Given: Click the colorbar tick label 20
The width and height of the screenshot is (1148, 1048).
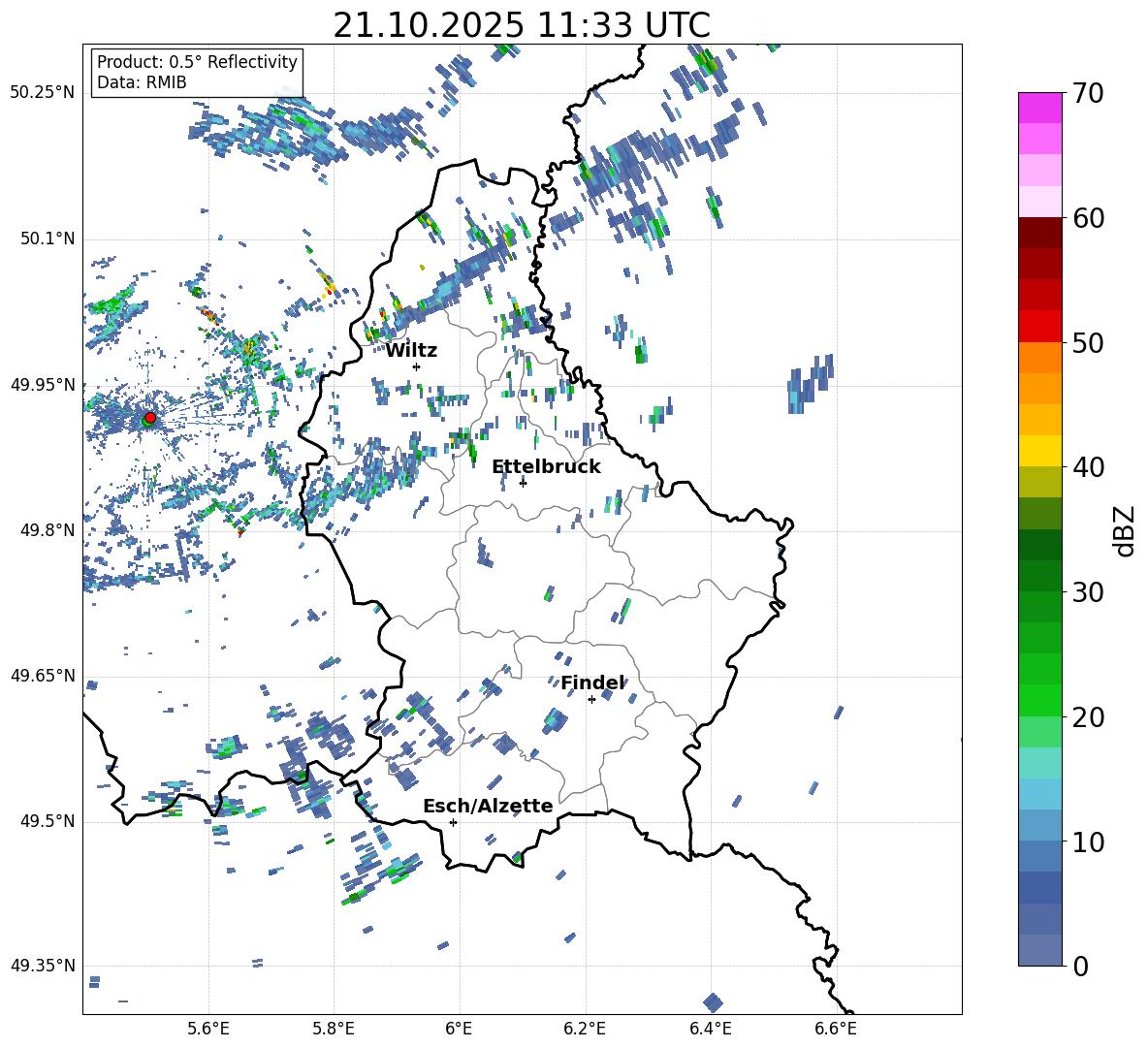Looking at the screenshot, I should [x=1087, y=717].
